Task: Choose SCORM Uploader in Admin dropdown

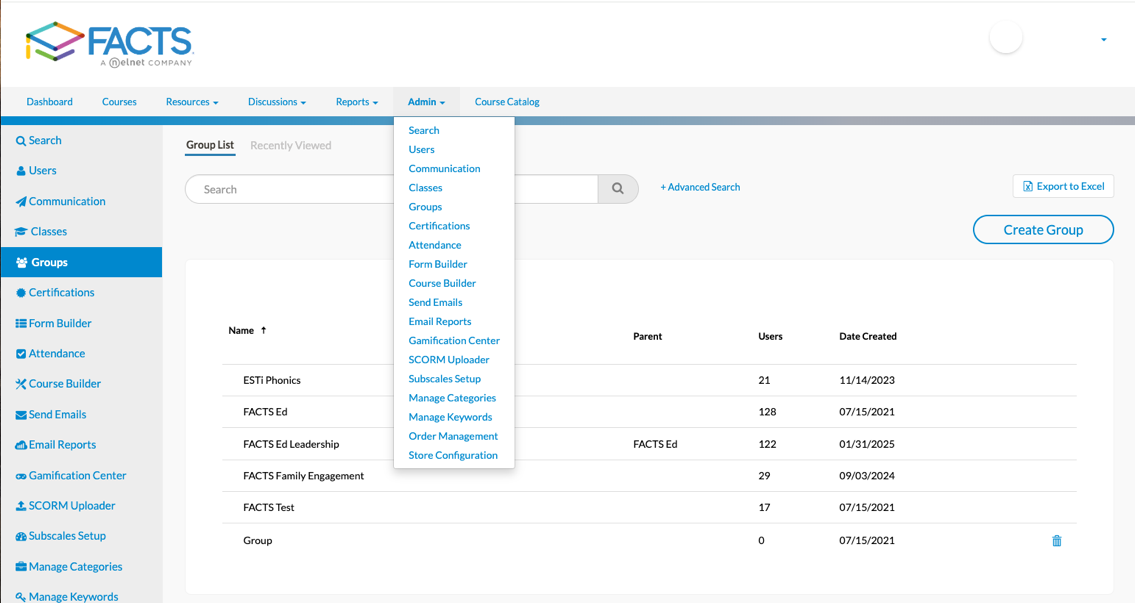Action: (x=449, y=360)
